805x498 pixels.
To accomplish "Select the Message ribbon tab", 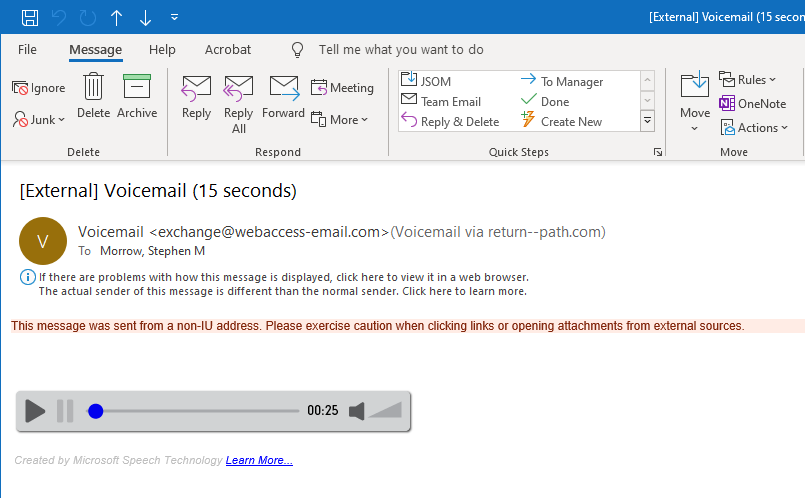I will pyautogui.click(x=95, y=50).
